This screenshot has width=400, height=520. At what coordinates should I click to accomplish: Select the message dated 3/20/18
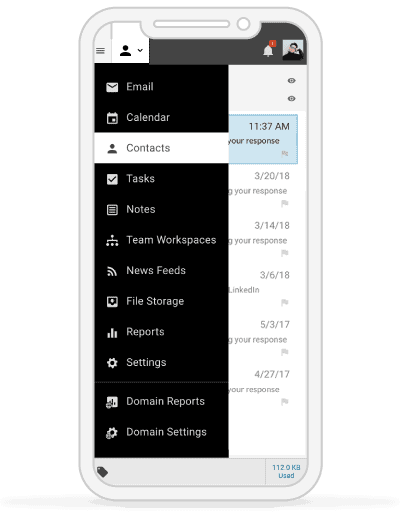coord(263,189)
